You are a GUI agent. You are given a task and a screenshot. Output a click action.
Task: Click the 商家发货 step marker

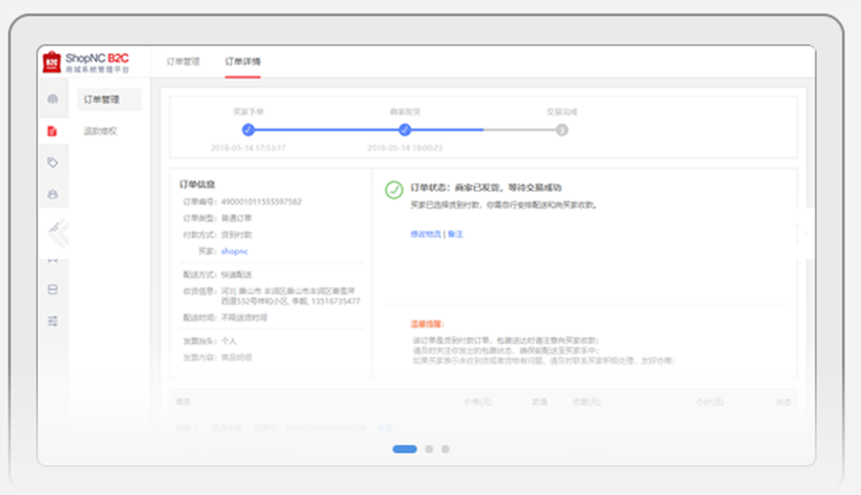[405, 130]
